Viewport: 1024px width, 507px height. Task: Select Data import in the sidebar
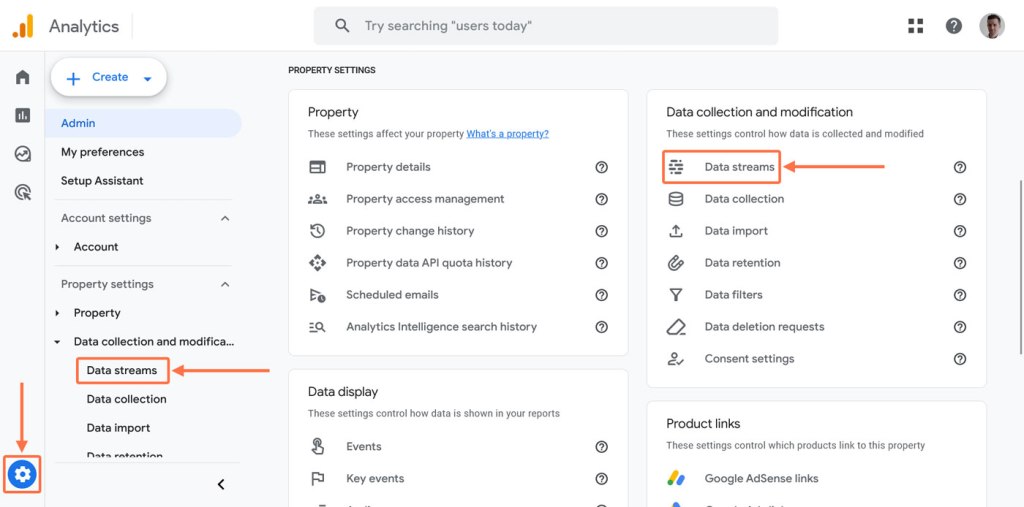[x=118, y=428]
